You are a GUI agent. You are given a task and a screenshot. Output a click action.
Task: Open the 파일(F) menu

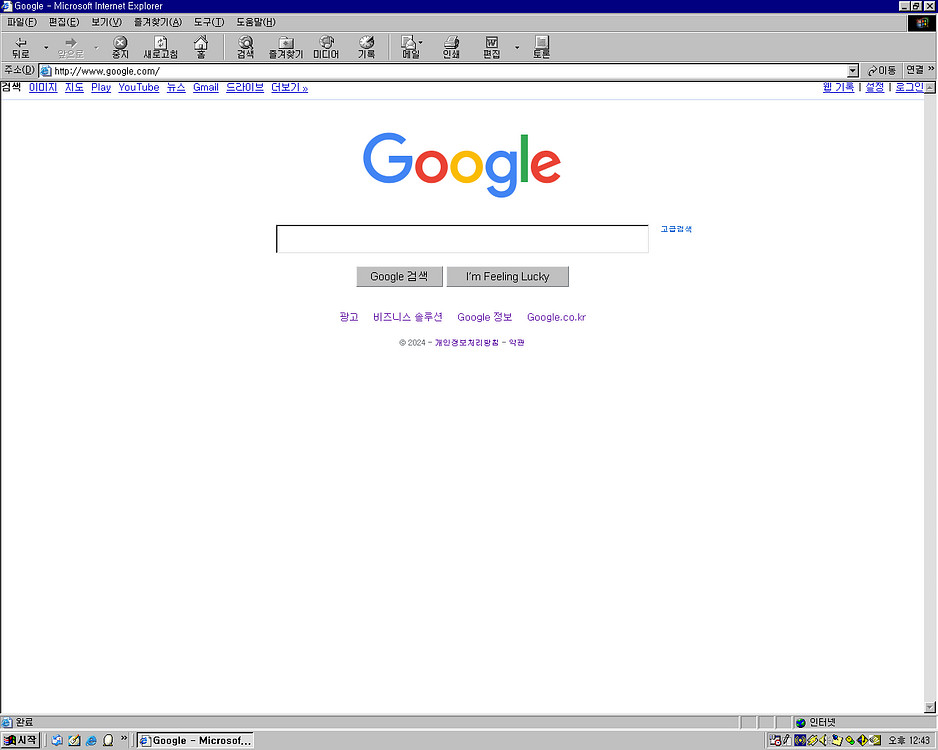(22, 22)
